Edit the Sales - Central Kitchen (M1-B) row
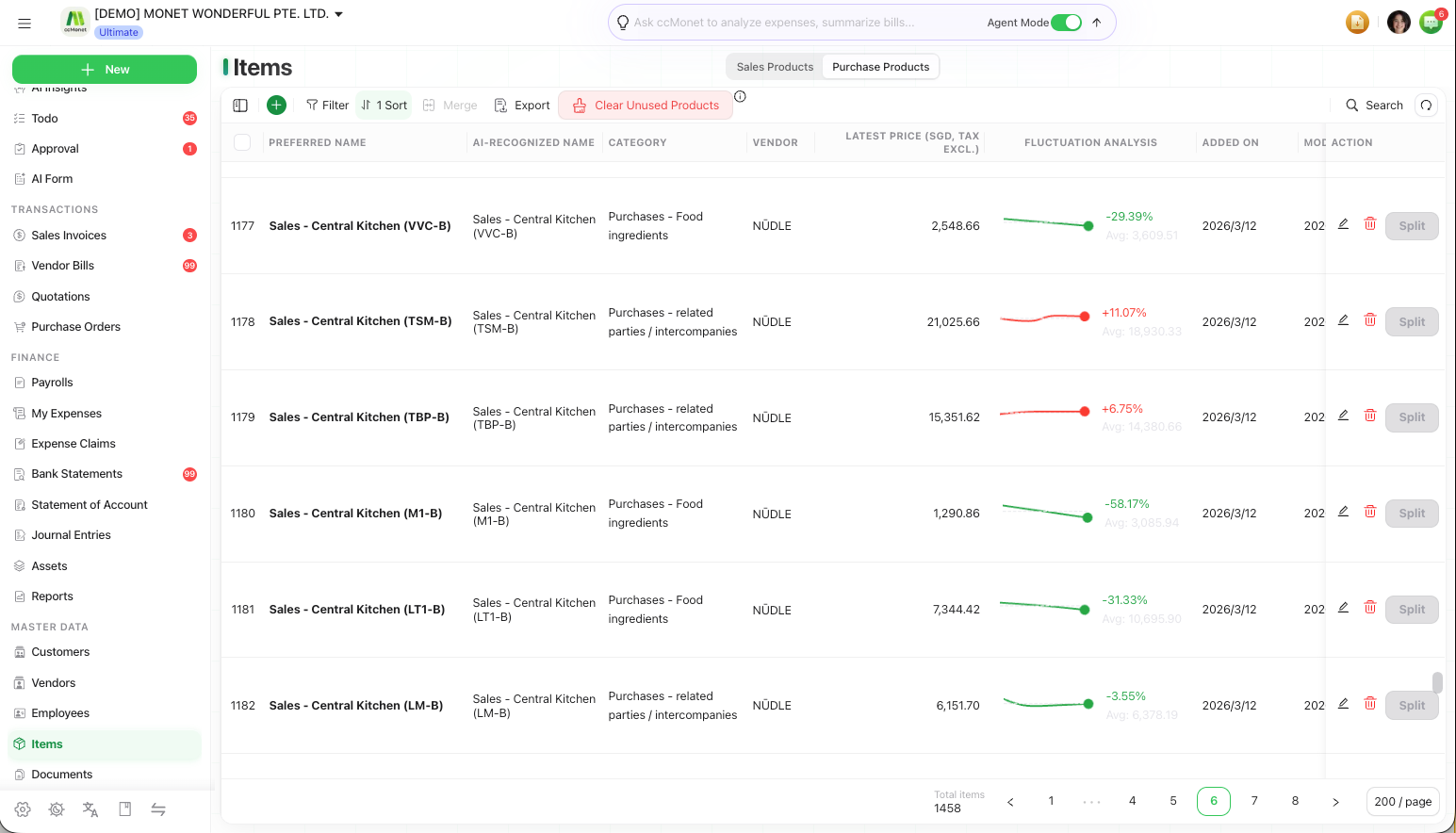The image size is (1456, 833). 1343,512
